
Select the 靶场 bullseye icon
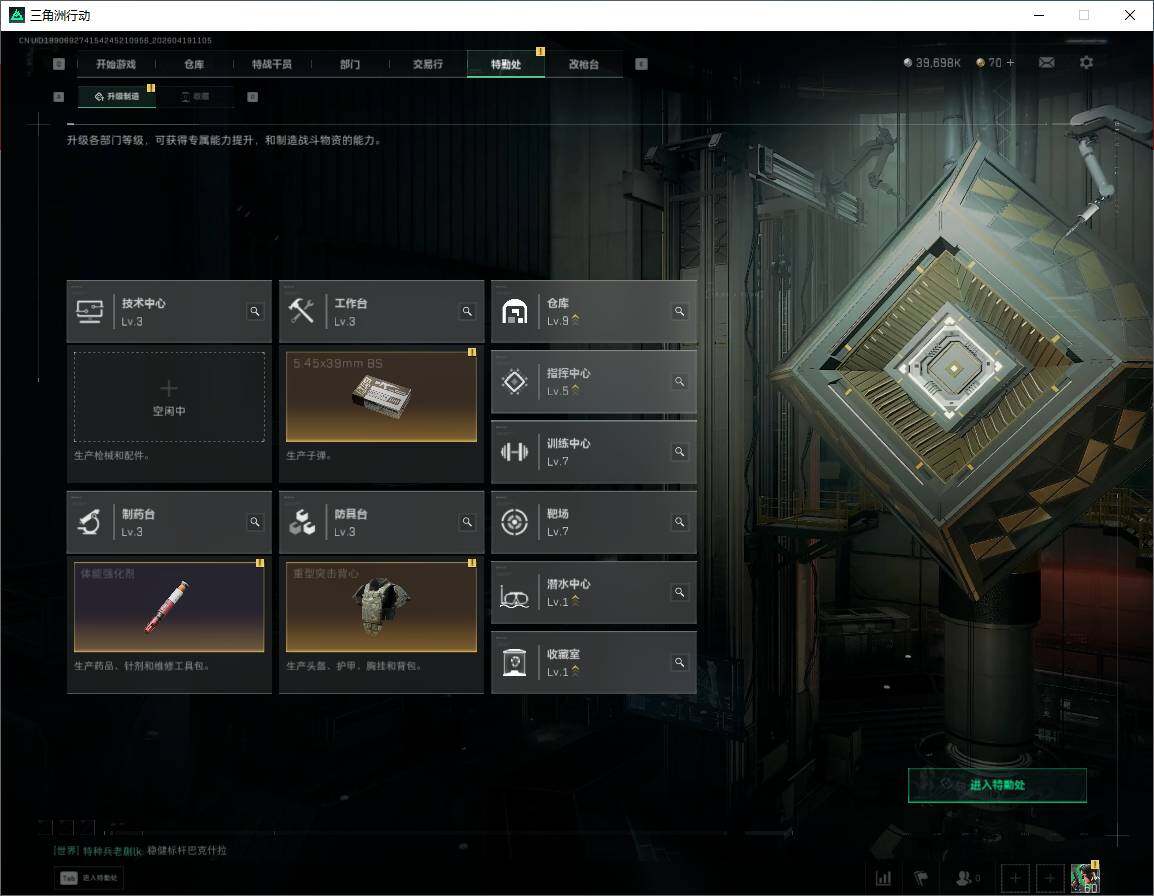pyautogui.click(x=514, y=522)
